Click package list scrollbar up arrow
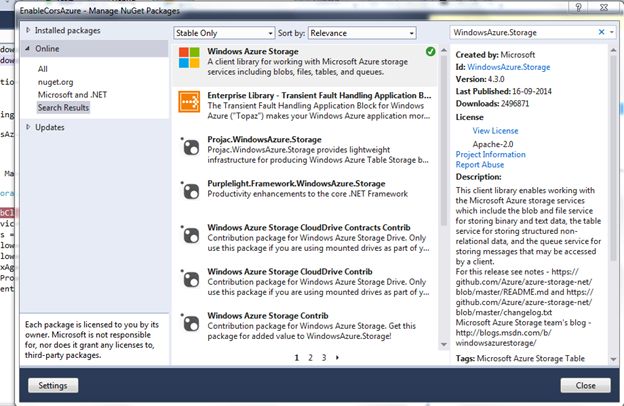624x406 pixels. coord(444,51)
